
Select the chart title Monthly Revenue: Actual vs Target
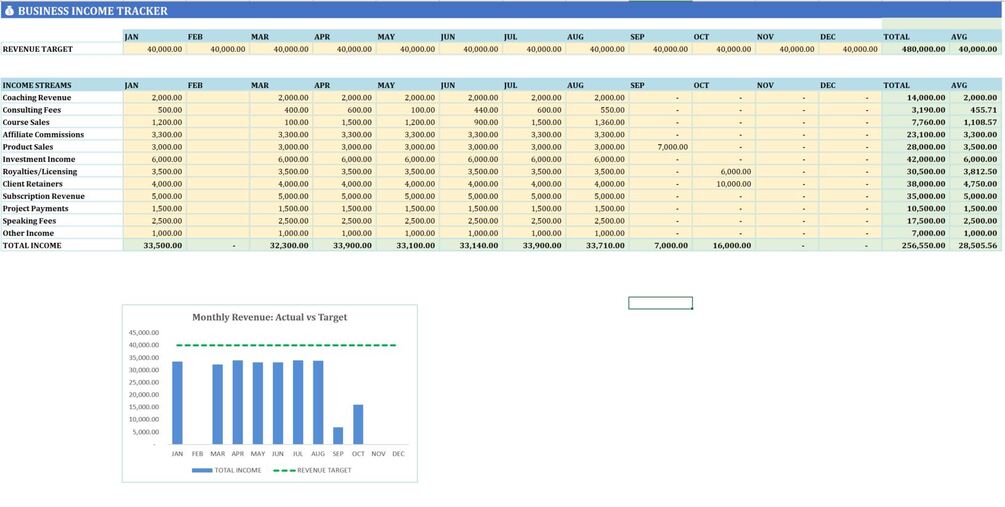[270, 317]
